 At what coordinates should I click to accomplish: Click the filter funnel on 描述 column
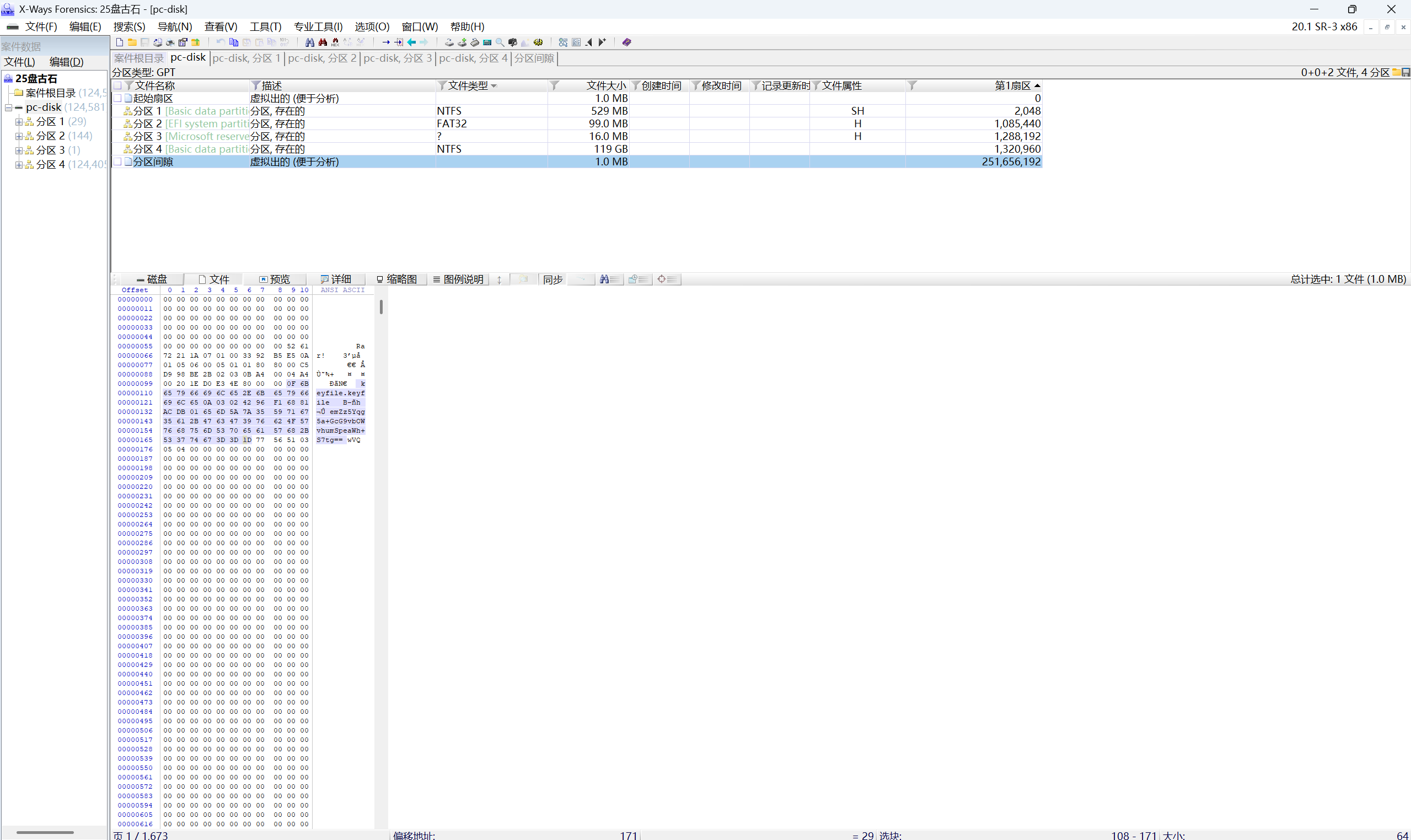coord(256,85)
